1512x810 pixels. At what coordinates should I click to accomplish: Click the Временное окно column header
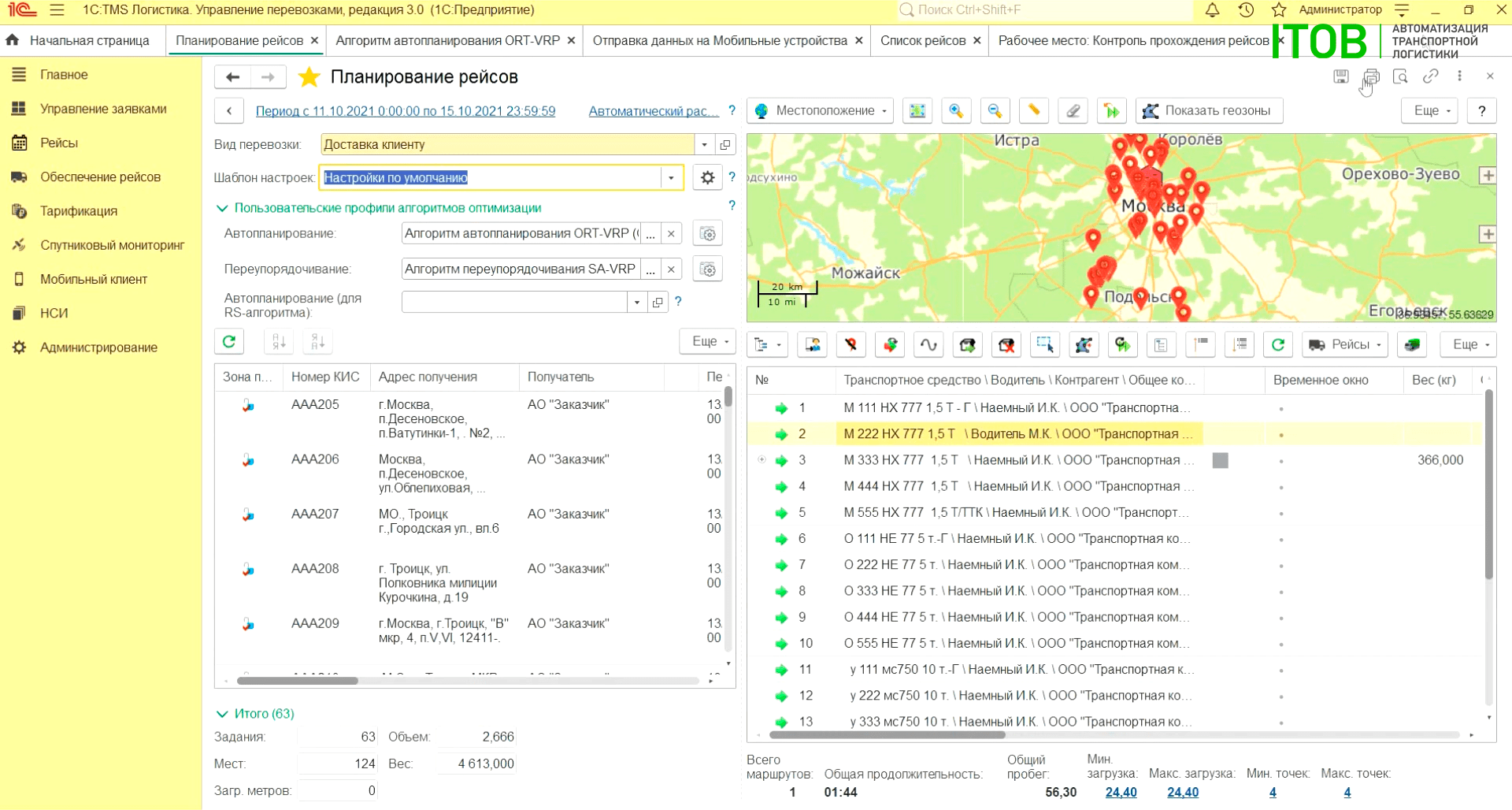pyautogui.click(x=1321, y=381)
